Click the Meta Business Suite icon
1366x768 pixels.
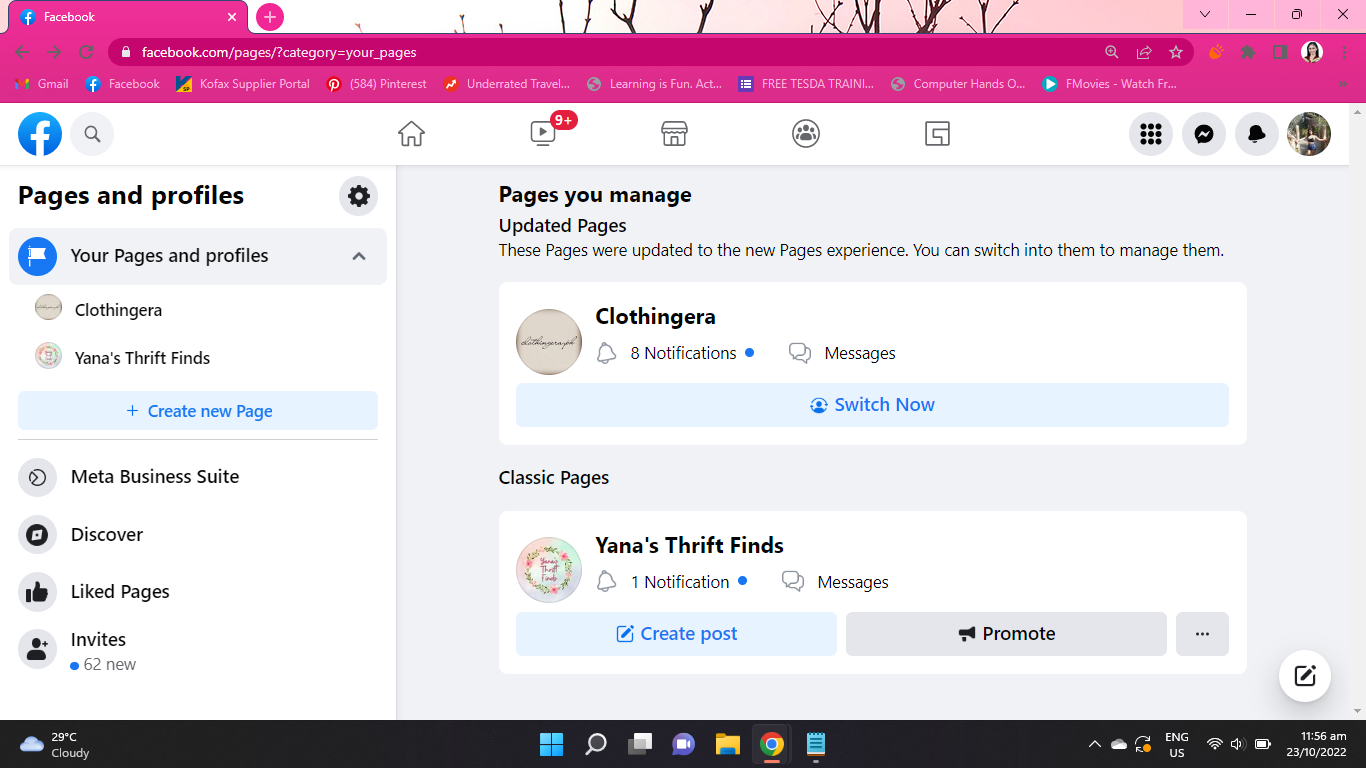coord(37,477)
